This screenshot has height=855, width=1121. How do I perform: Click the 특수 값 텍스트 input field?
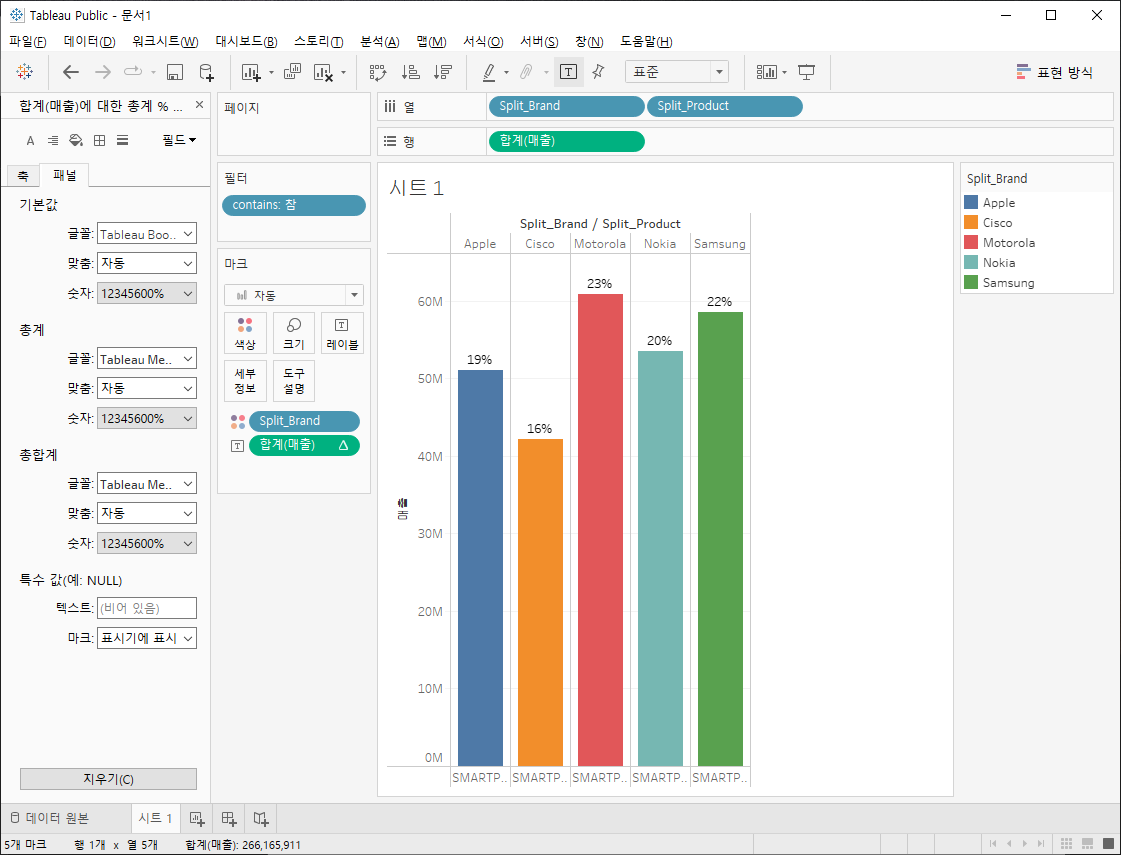click(x=147, y=608)
